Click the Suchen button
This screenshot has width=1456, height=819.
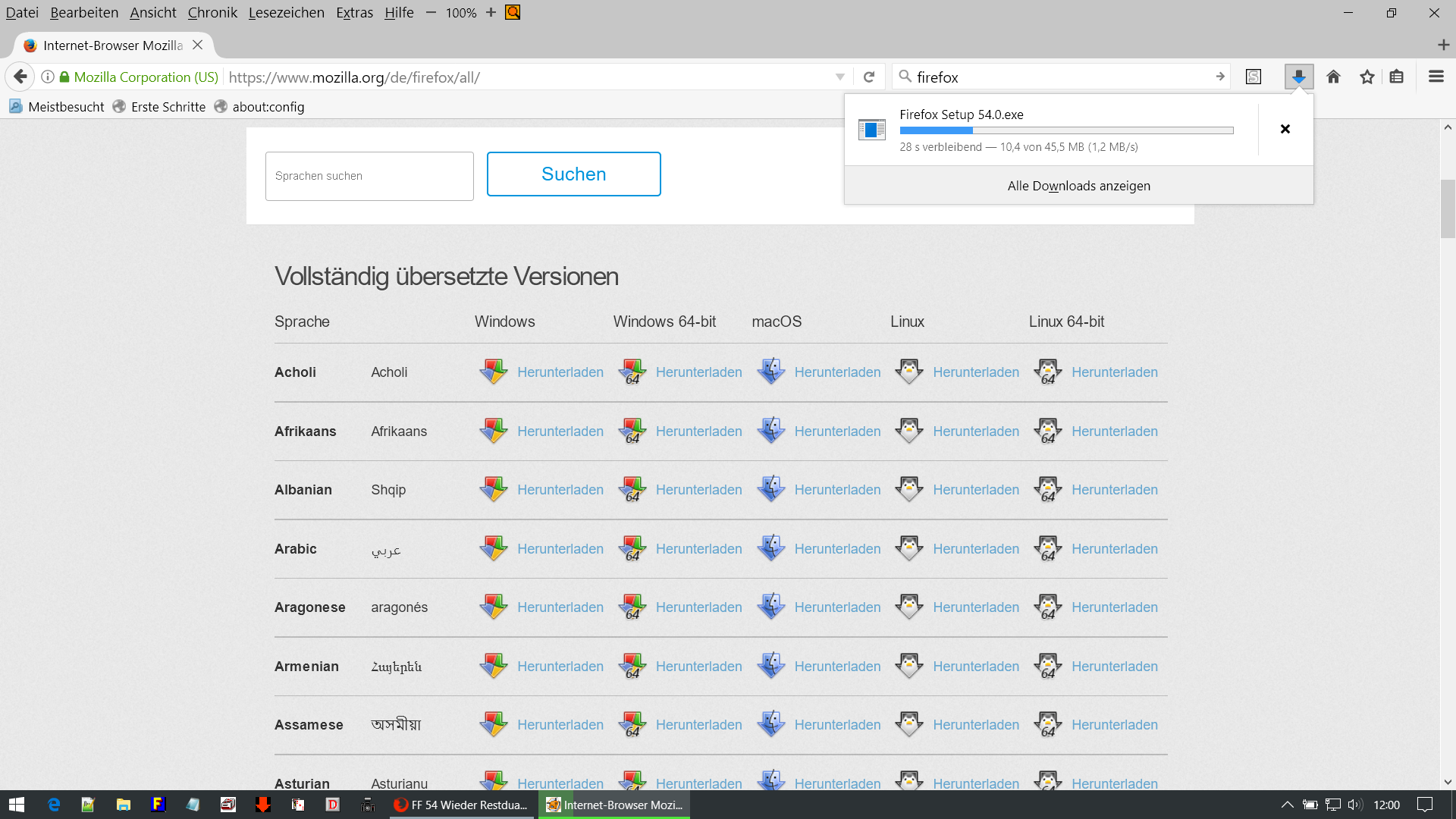click(x=573, y=174)
